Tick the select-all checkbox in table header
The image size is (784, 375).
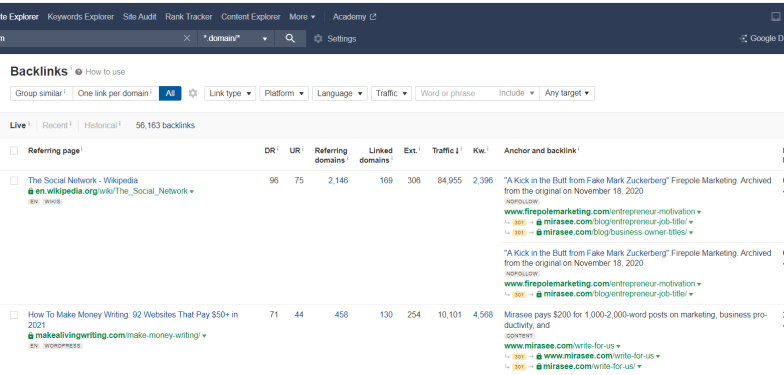(14, 150)
